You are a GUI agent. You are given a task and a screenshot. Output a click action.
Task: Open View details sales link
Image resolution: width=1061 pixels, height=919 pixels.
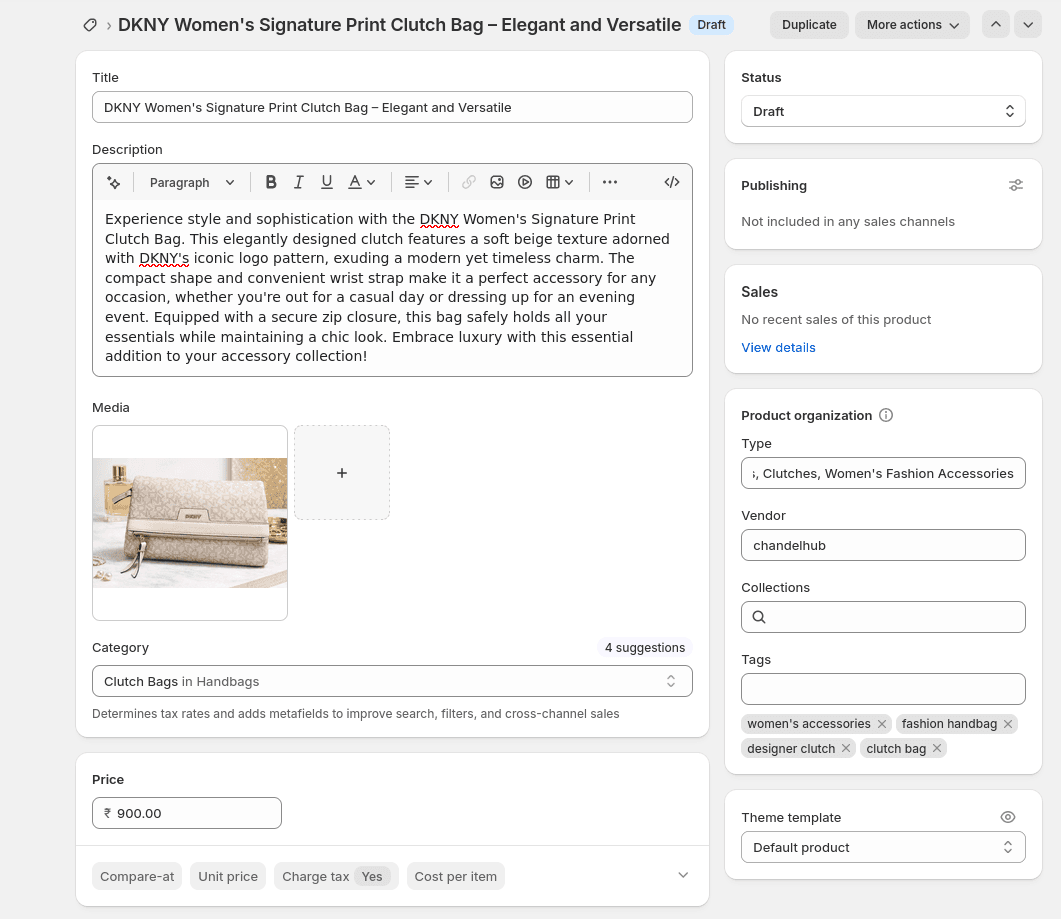coord(778,348)
